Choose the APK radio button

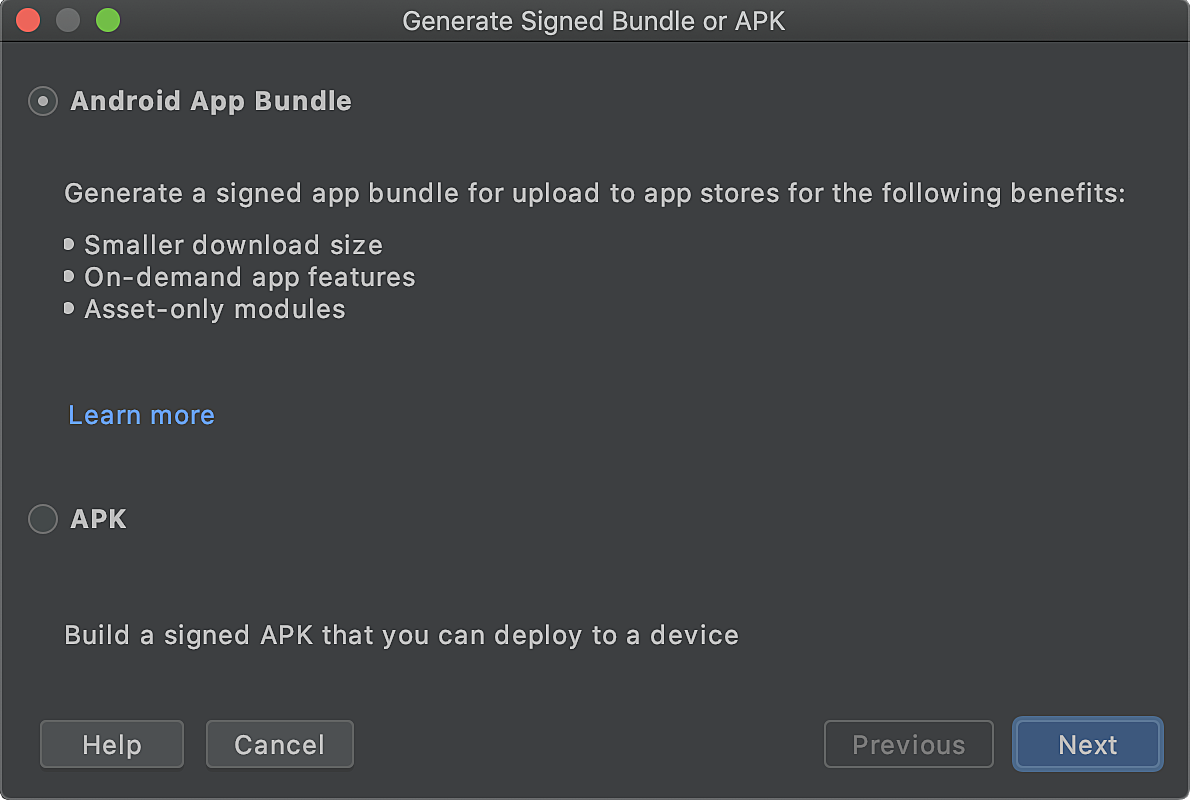click(x=43, y=519)
